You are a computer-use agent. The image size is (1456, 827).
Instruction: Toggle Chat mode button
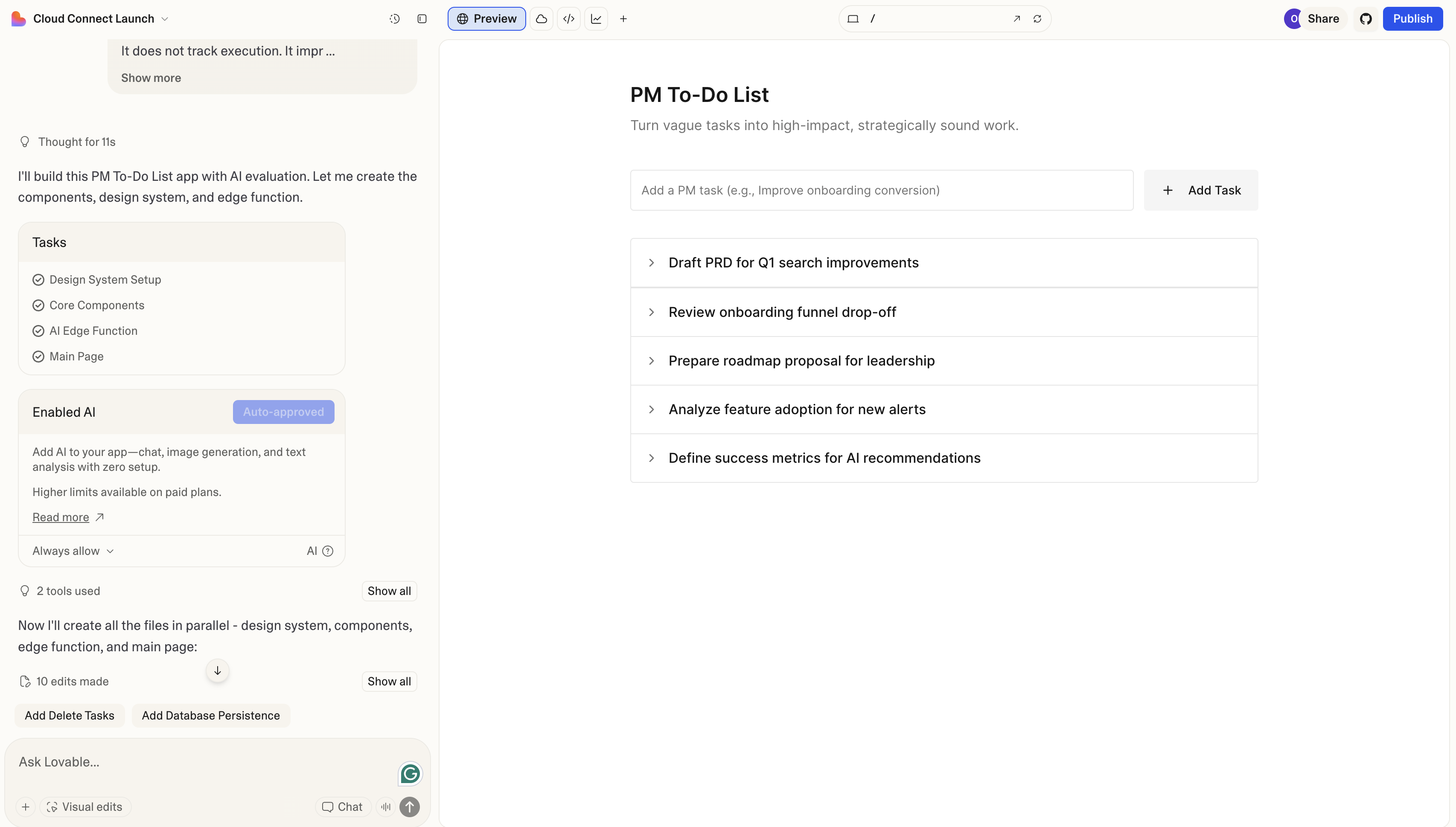tap(343, 807)
